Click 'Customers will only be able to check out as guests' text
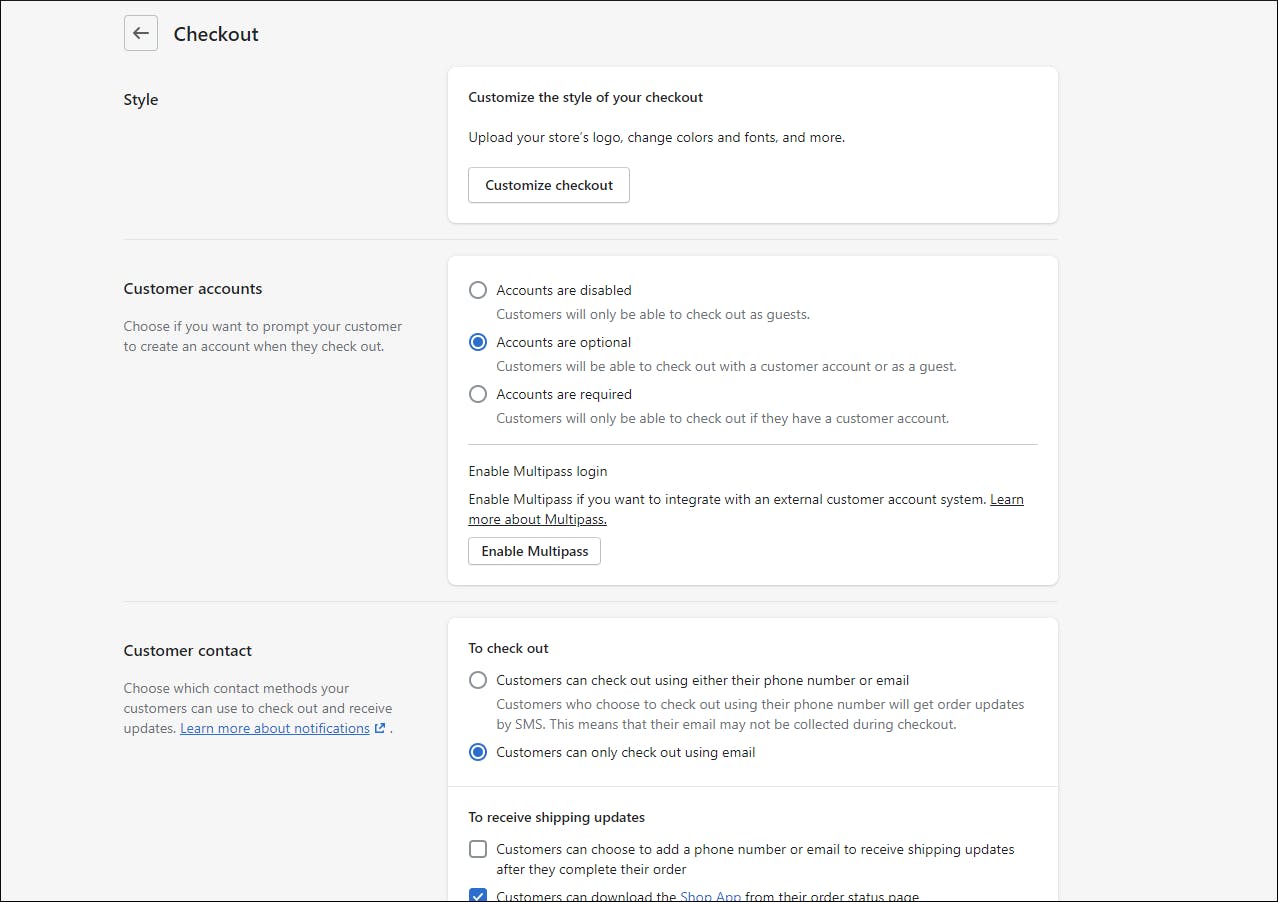 point(653,314)
